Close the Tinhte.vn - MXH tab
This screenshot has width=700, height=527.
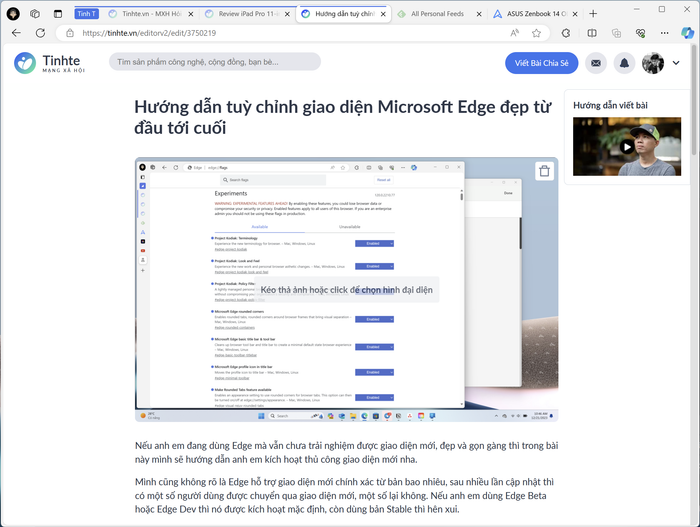[191, 14]
